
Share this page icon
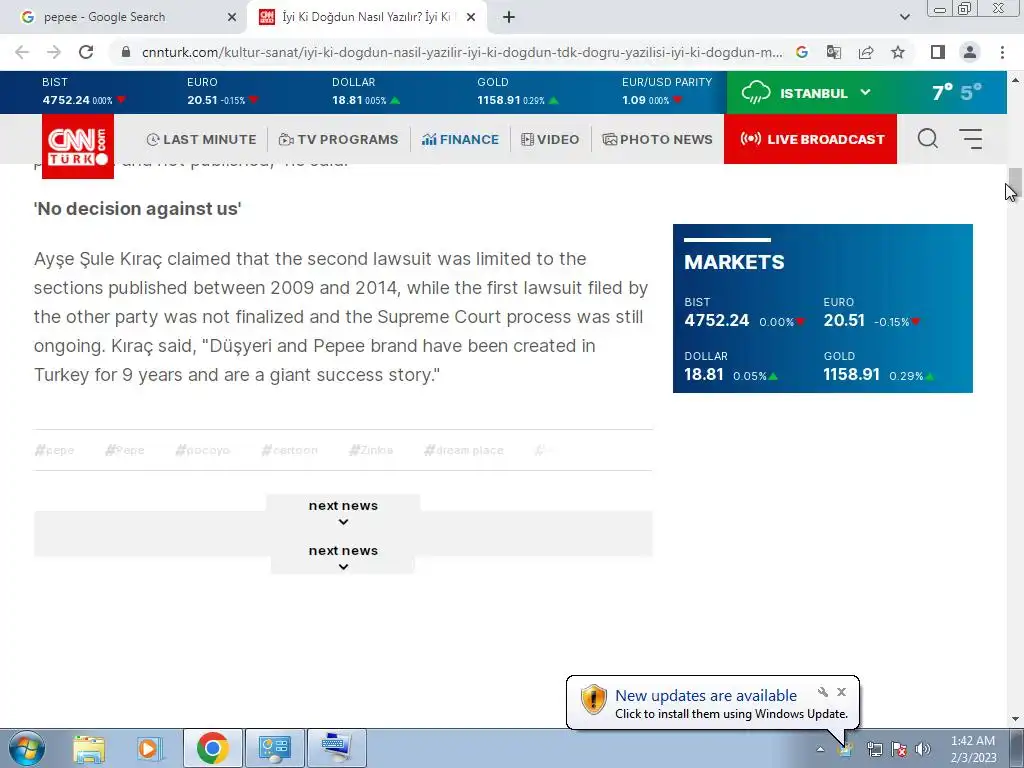pos(866,52)
